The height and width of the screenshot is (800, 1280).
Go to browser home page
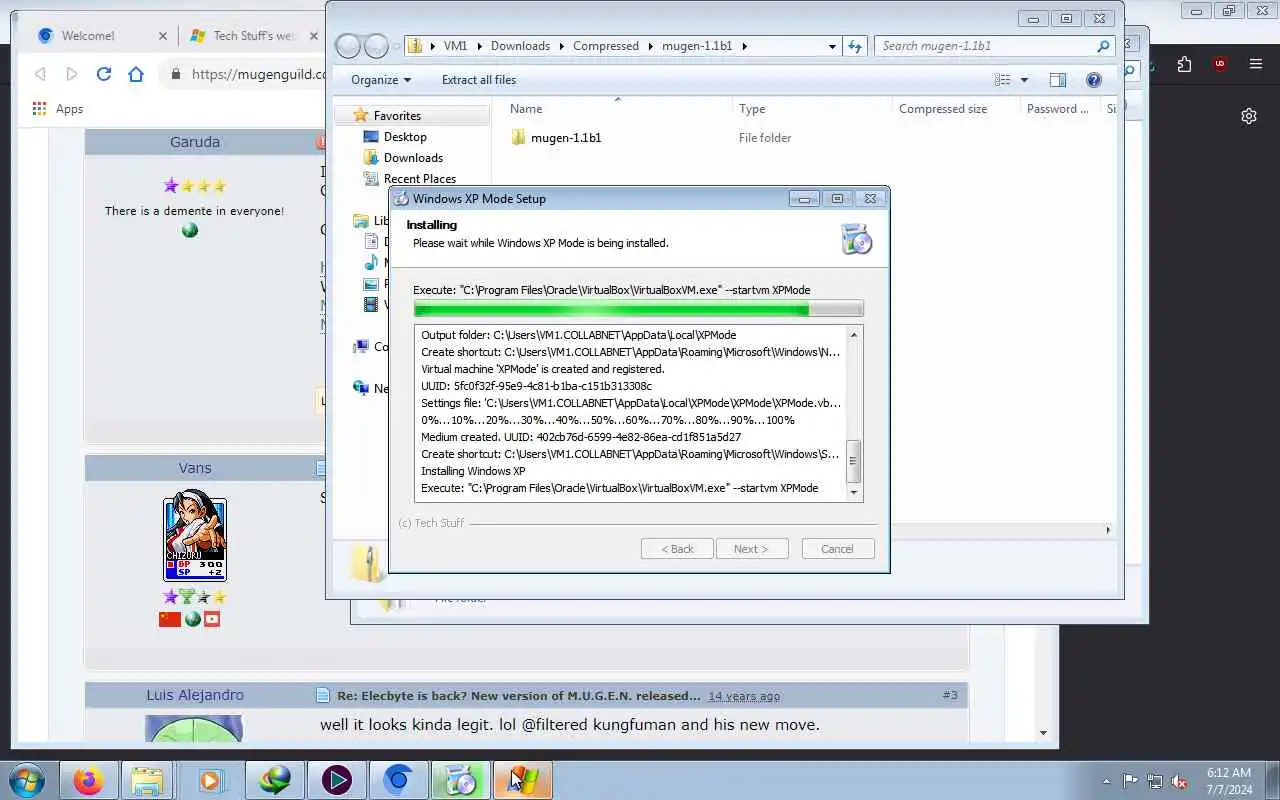pos(136,74)
